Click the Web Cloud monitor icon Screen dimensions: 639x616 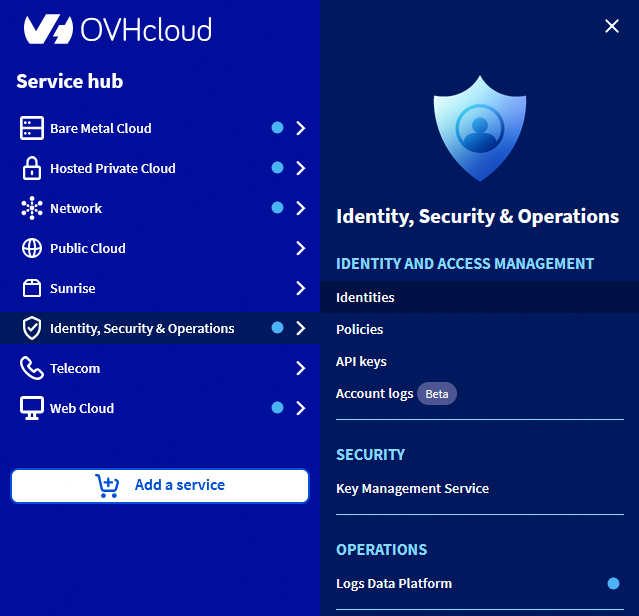coord(32,408)
